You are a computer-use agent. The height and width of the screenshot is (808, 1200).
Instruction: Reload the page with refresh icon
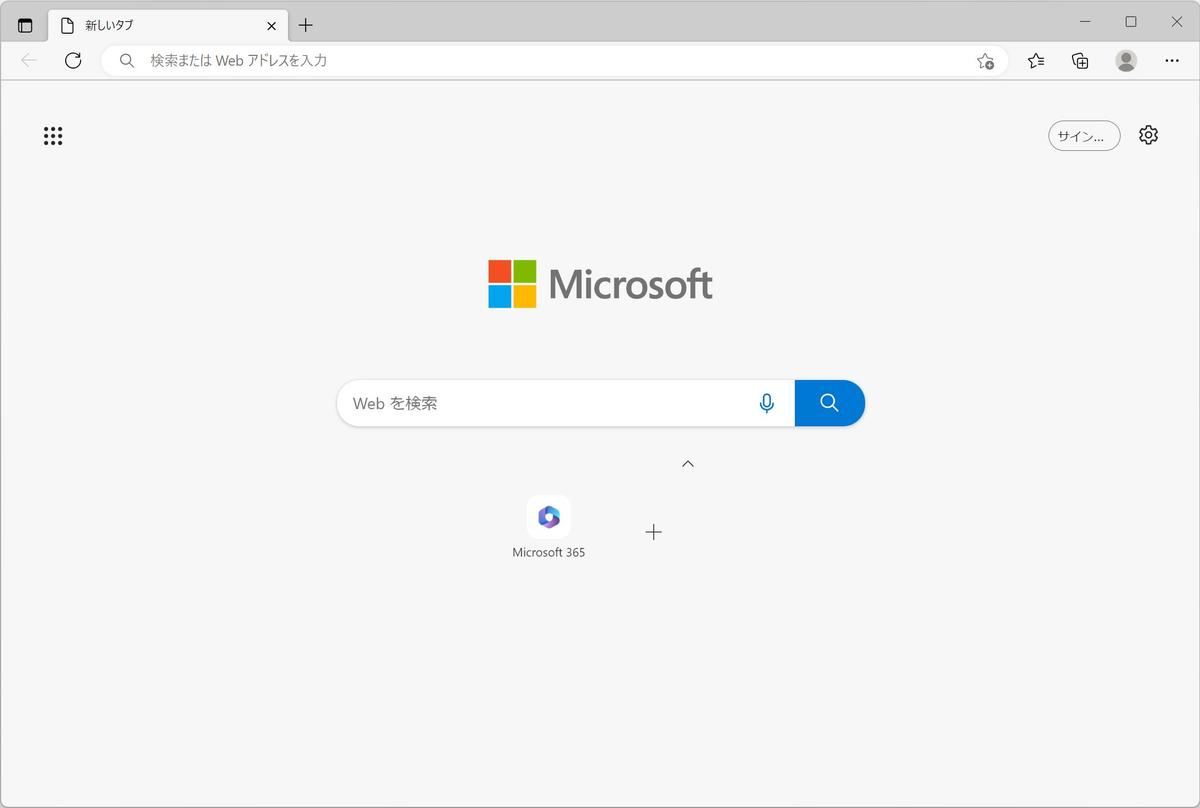point(73,60)
